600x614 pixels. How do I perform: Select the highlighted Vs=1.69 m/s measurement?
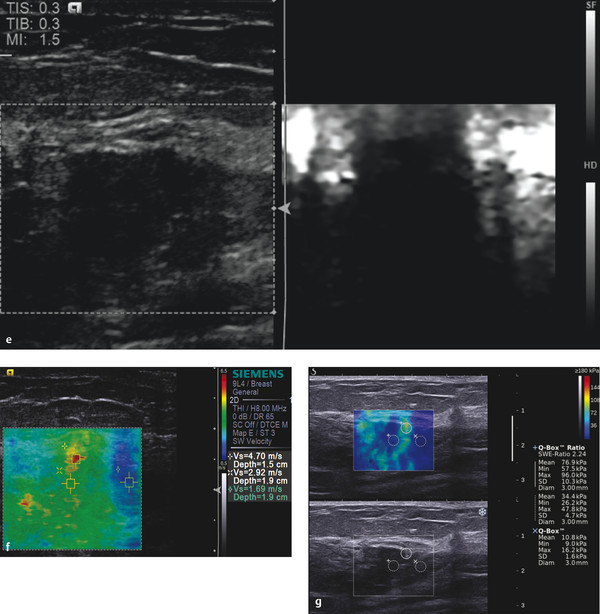(258, 489)
